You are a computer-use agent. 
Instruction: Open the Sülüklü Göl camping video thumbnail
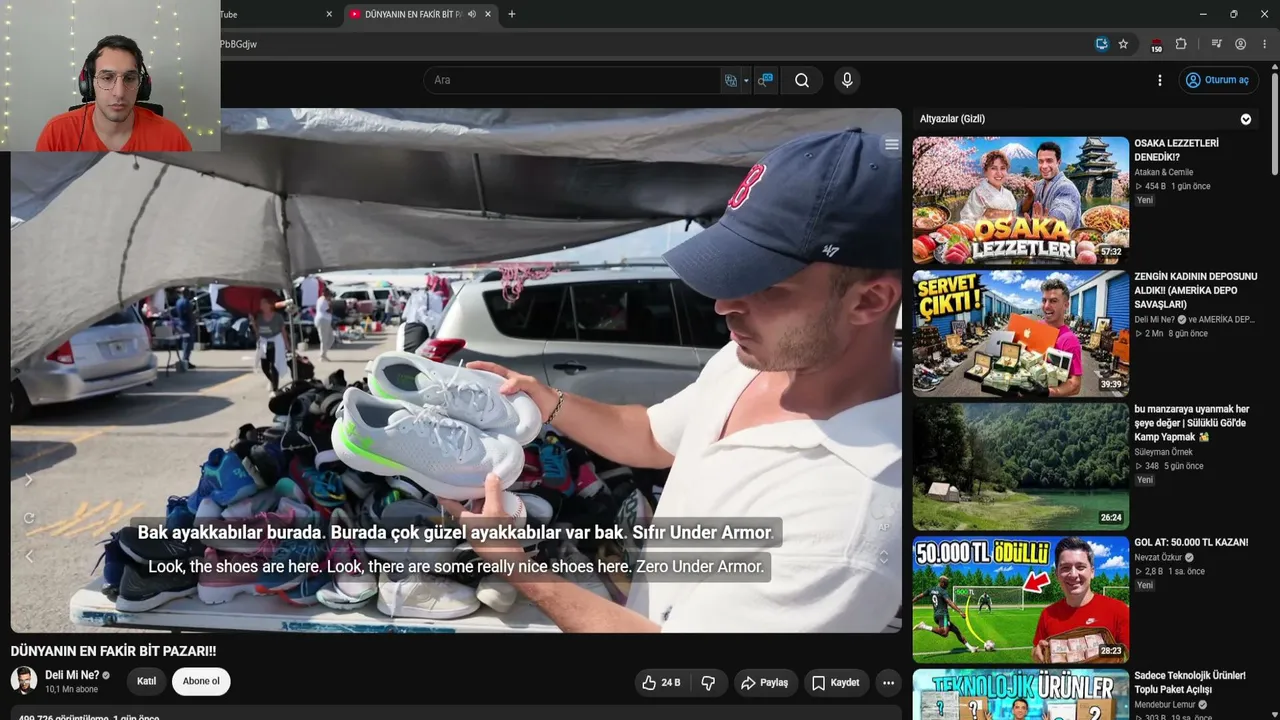click(x=1020, y=466)
